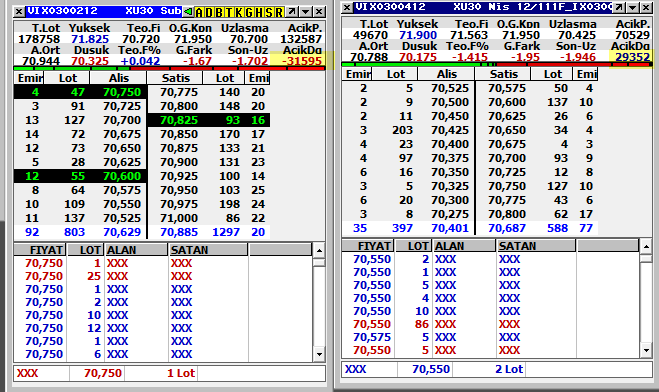Click the total sell lot 1297

pos(226,232)
